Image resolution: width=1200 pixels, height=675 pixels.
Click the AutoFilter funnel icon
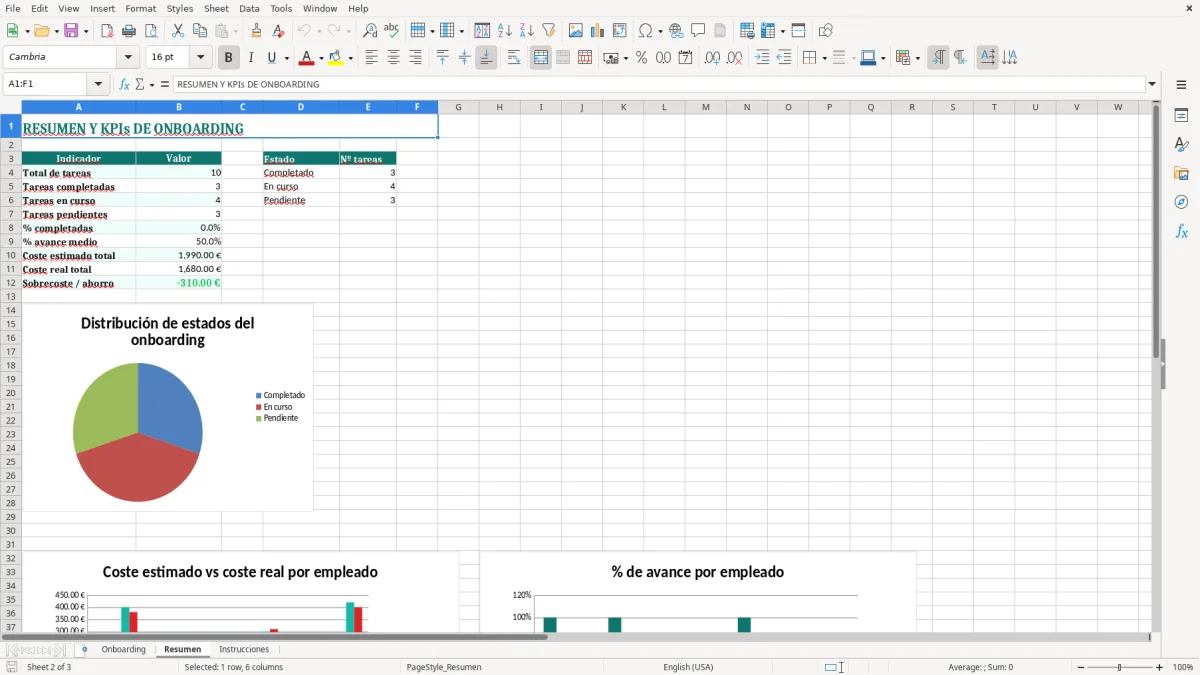pyautogui.click(x=549, y=31)
